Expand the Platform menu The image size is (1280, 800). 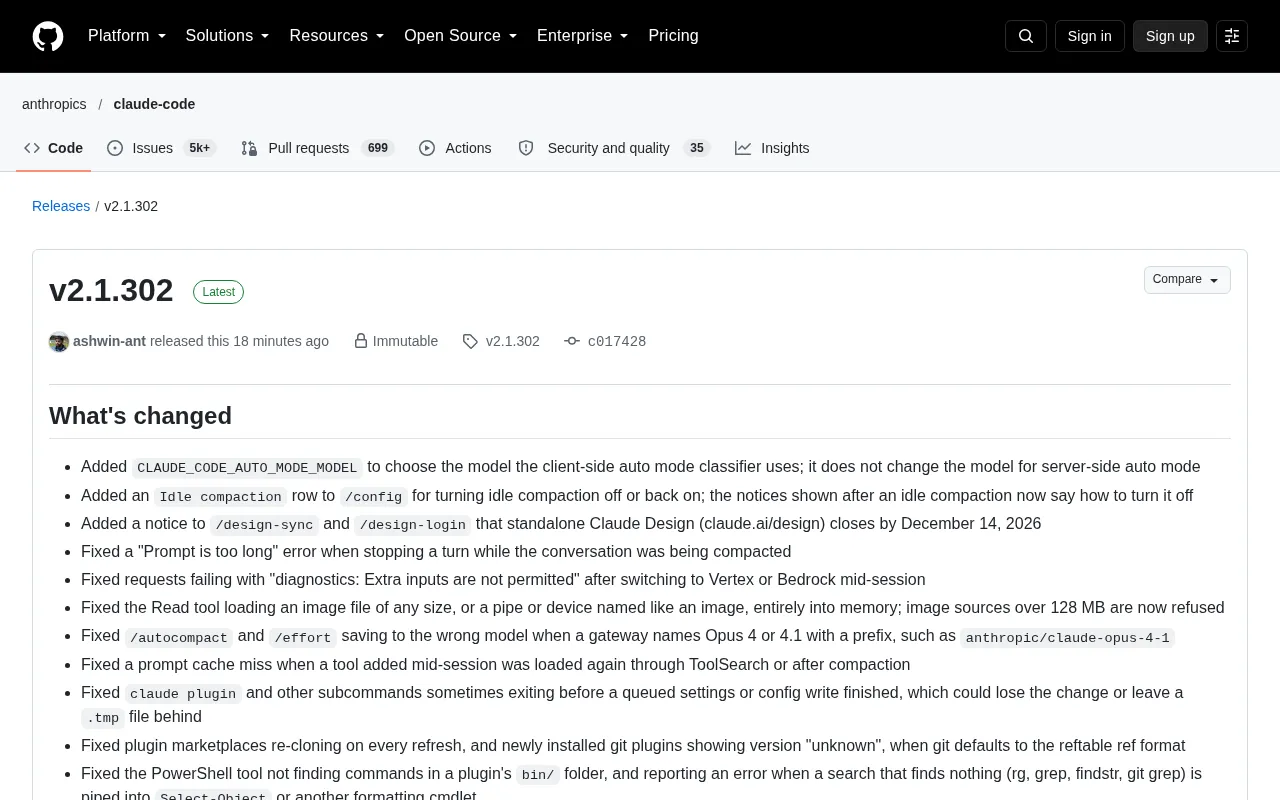coord(127,36)
